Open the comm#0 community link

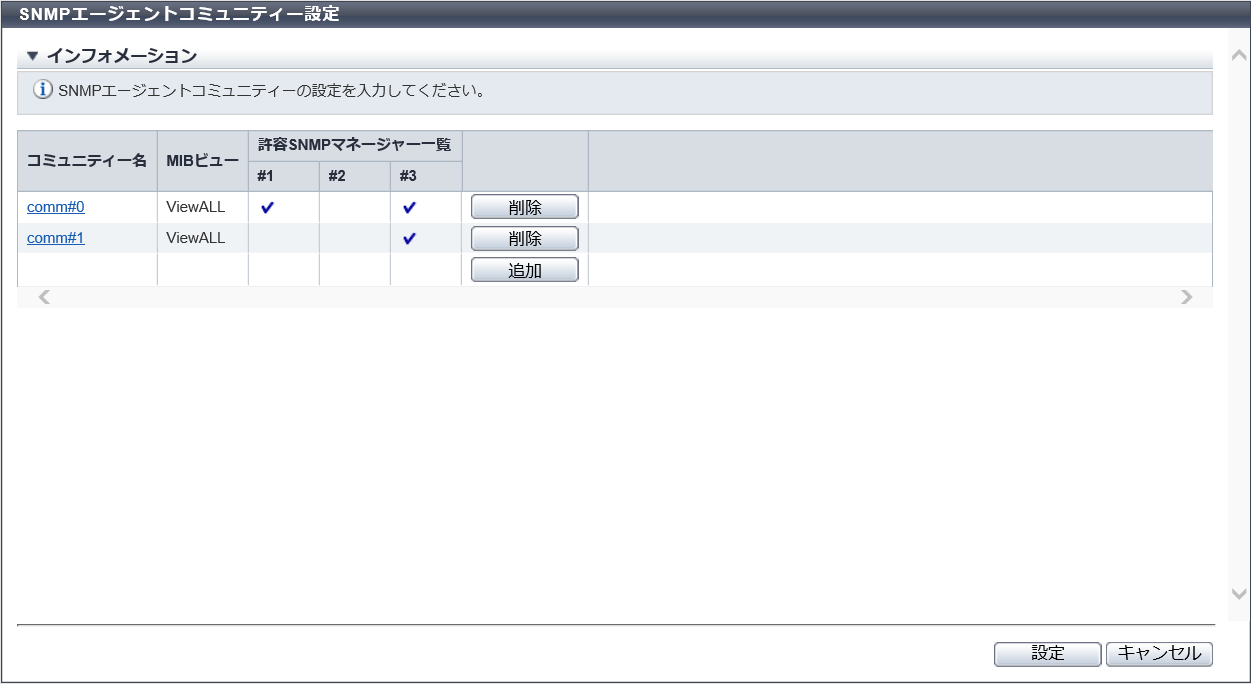click(56, 207)
